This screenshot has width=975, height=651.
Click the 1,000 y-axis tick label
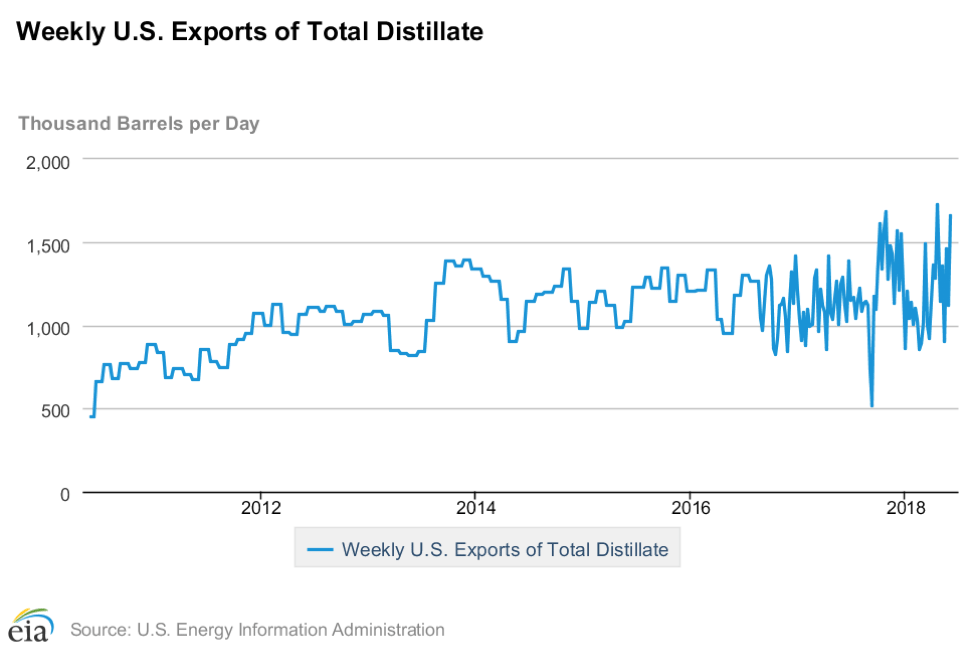point(46,327)
